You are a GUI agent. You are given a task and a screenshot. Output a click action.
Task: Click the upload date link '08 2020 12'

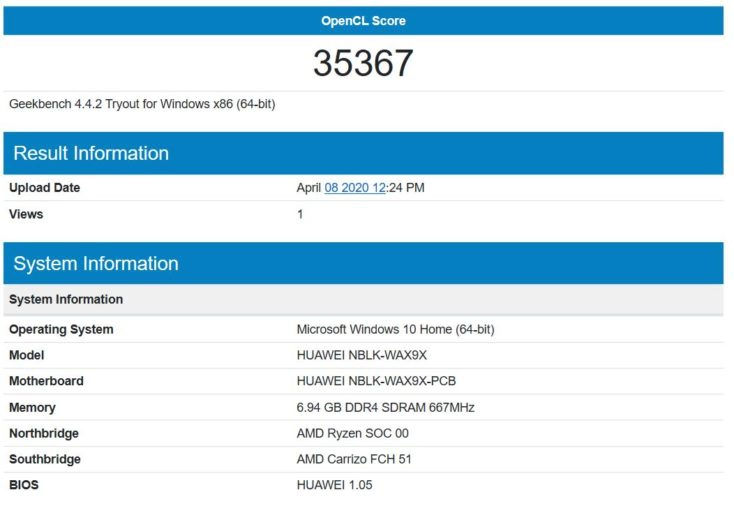click(x=355, y=187)
